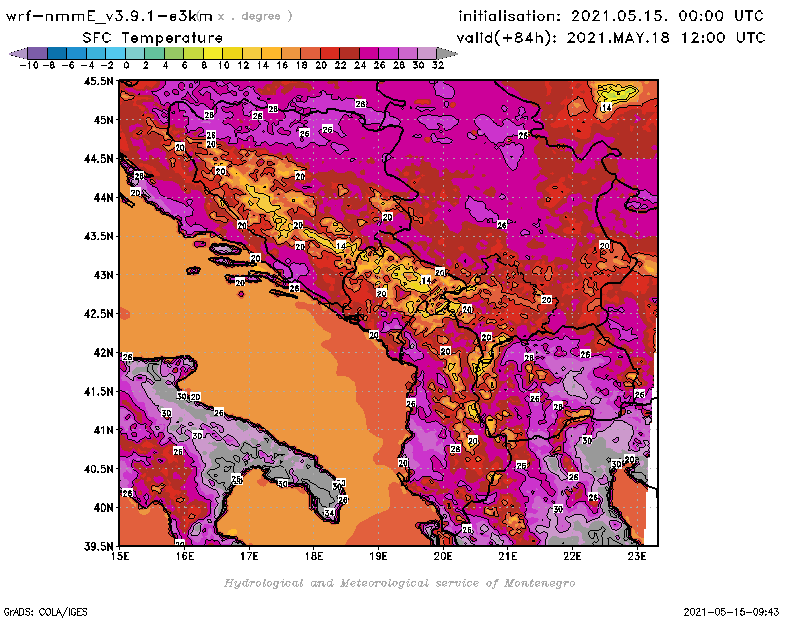The width and height of the screenshot is (800, 618).
Task: Select the 'valid(+84h): 2021.MAY.18 12:00 UTC' line
Action: [x=611, y=38]
